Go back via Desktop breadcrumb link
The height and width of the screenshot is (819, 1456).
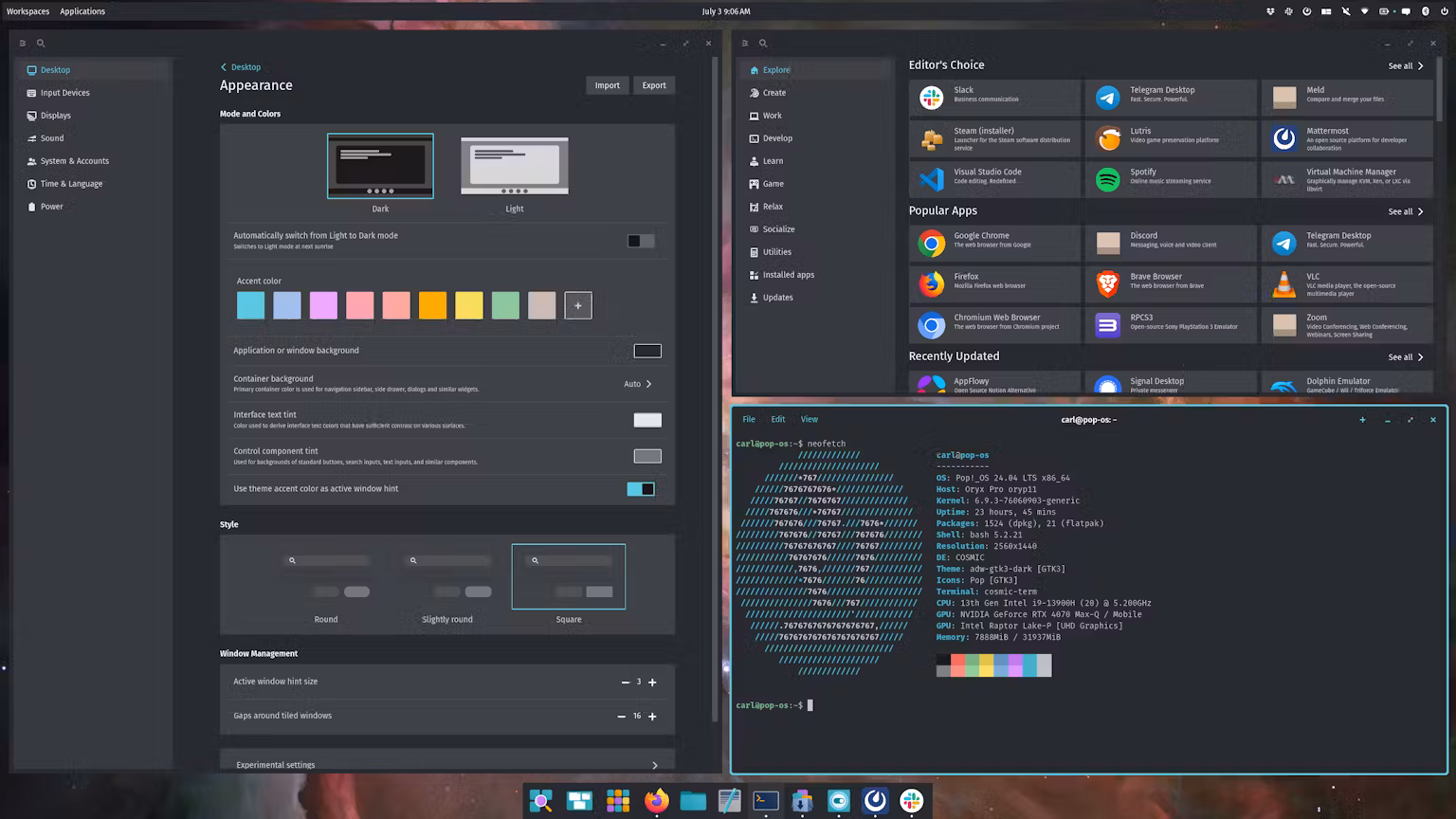[241, 67]
